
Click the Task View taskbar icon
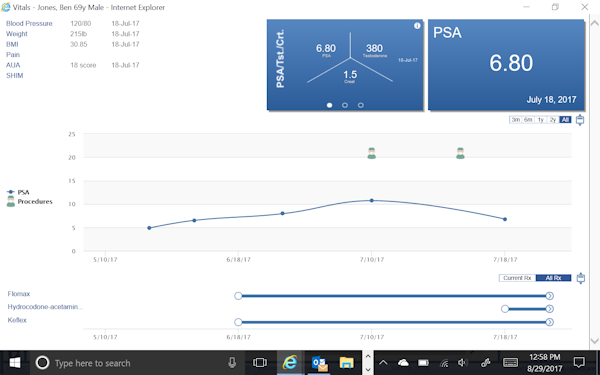(x=260, y=362)
